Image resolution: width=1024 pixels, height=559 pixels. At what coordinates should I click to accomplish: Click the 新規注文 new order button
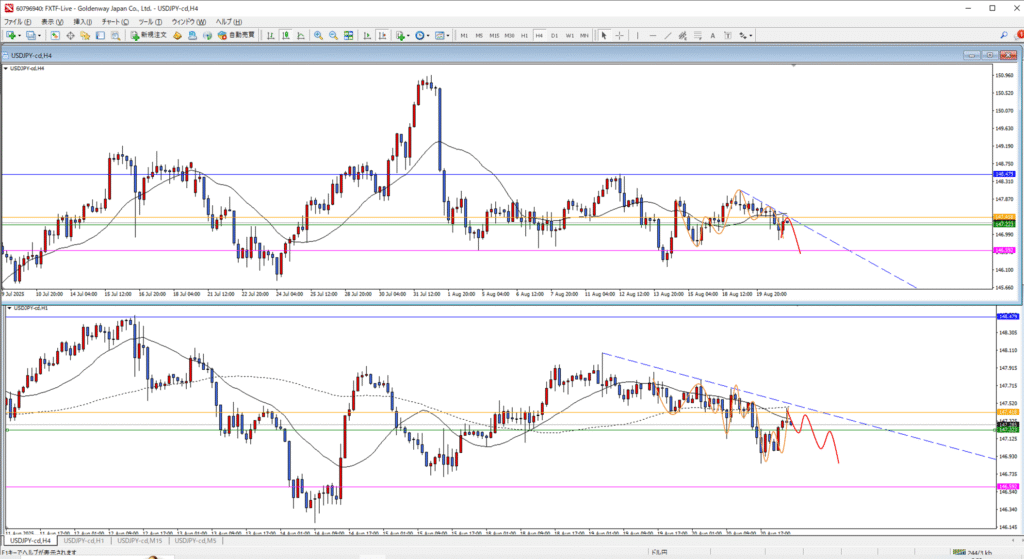click(148, 35)
